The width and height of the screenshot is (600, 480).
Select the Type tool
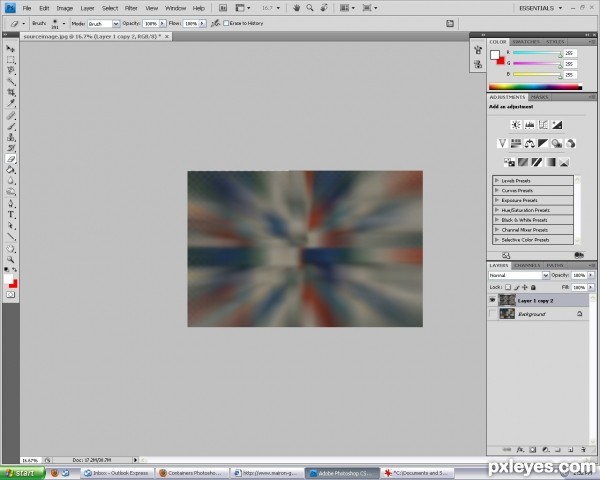(11, 215)
